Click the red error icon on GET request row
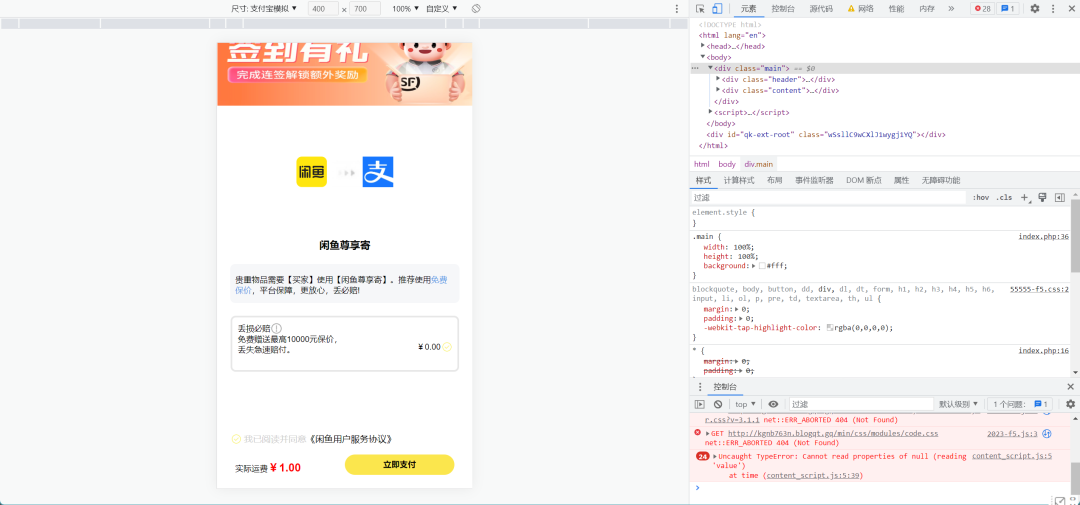Screen dimensions: 1080x505 (698, 433)
